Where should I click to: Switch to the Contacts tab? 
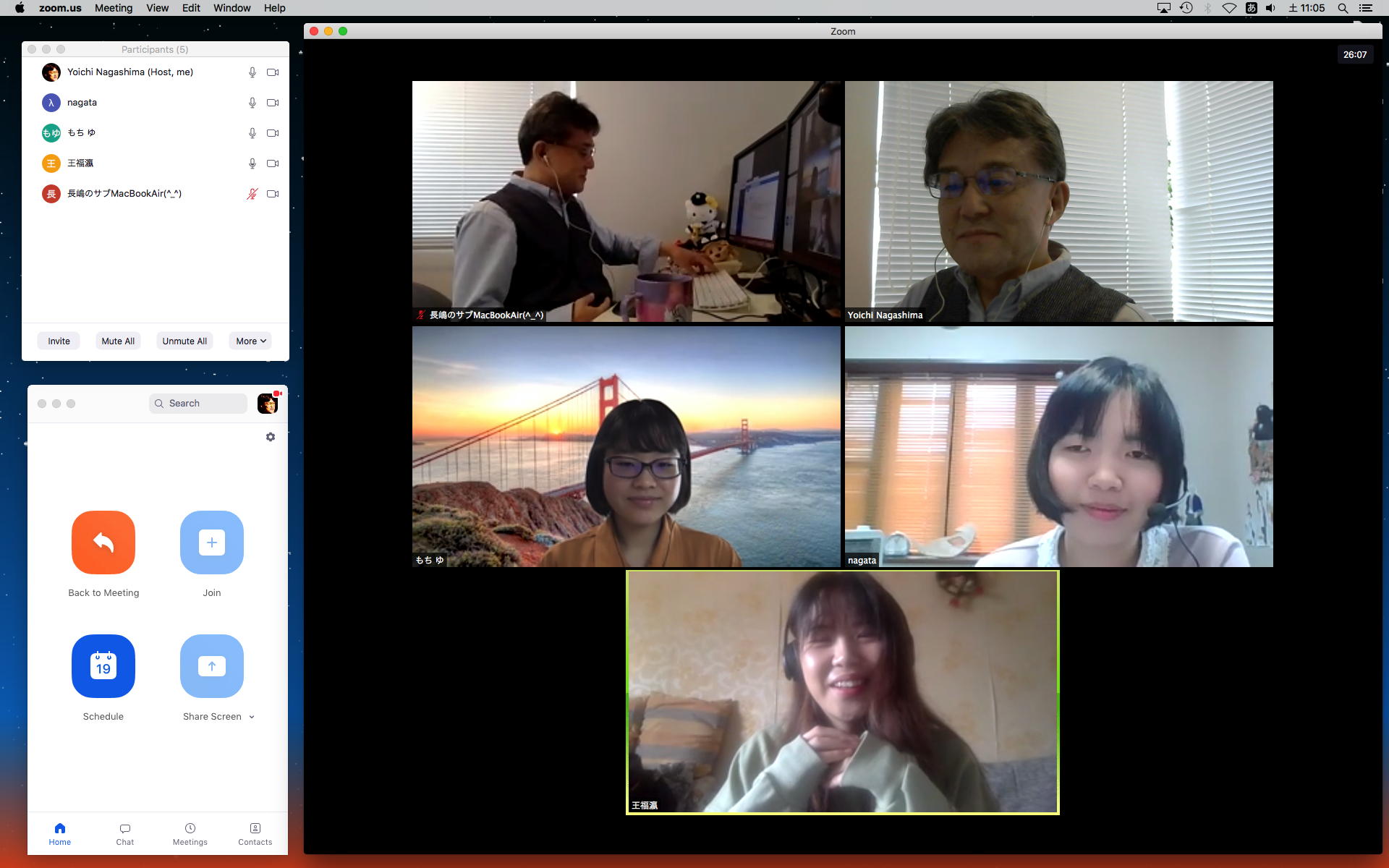pos(255,834)
